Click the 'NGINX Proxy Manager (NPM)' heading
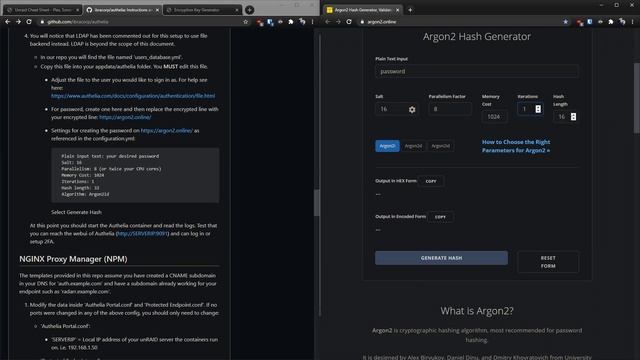The width and height of the screenshot is (640, 360). (73, 259)
